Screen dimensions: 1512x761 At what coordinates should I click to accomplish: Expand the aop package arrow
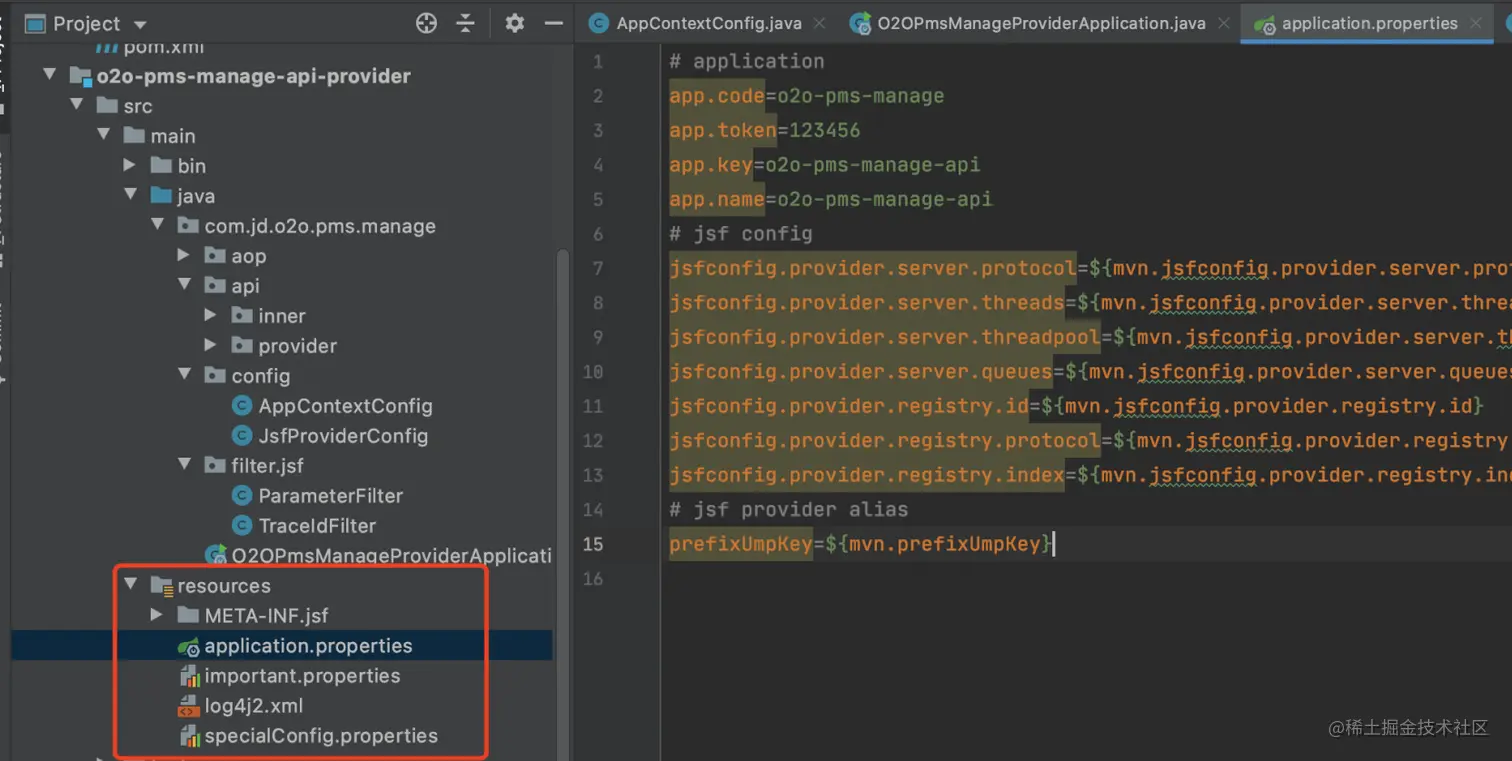coord(184,255)
